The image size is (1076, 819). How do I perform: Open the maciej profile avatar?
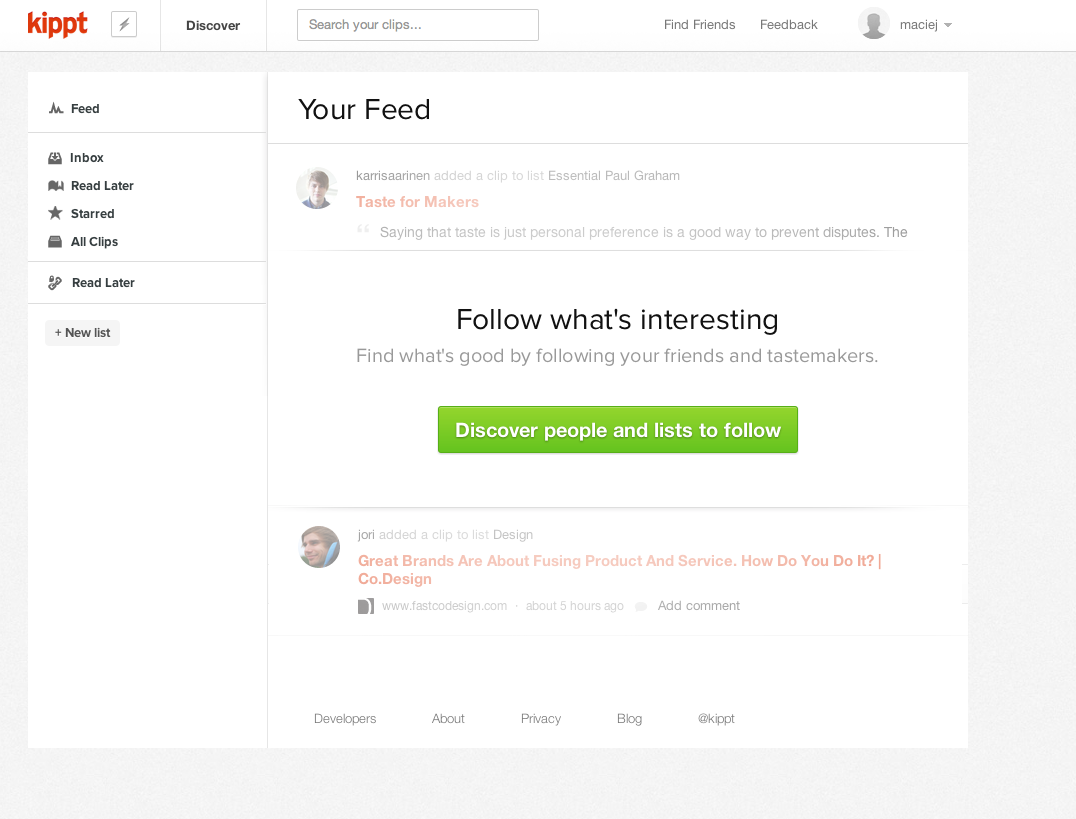point(874,24)
